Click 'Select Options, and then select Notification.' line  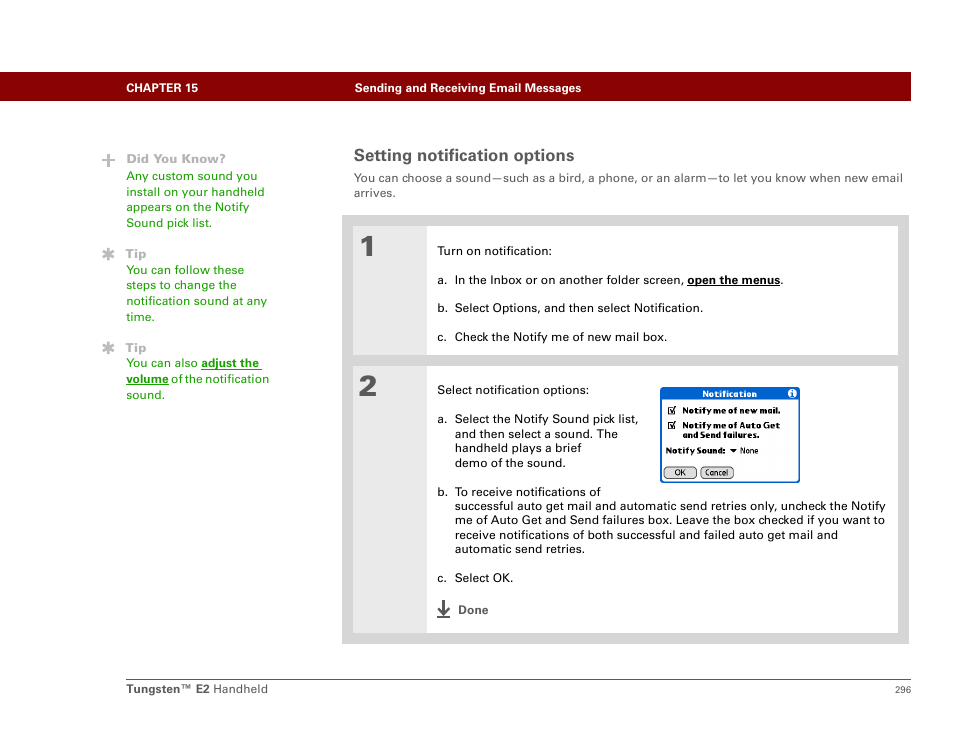point(579,308)
